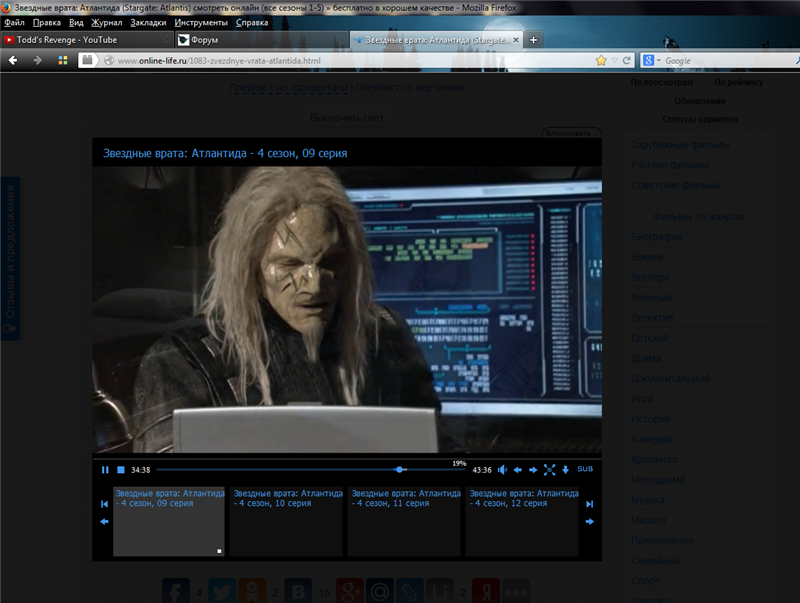800x603 pixels.
Task: Select the 4 сезон, 09 серия playlist item
Action: coord(169,521)
